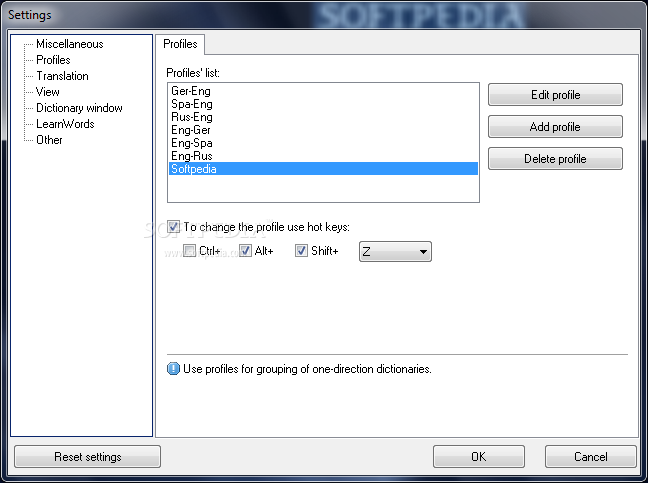
Task: Switch to the Profiles tab
Action: click(x=180, y=44)
